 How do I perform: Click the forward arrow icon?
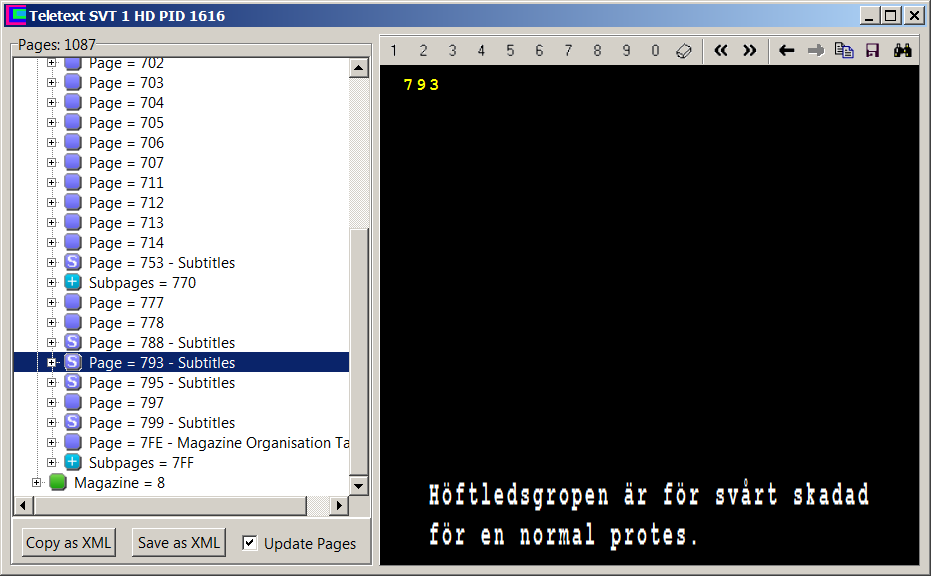click(x=816, y=50)
